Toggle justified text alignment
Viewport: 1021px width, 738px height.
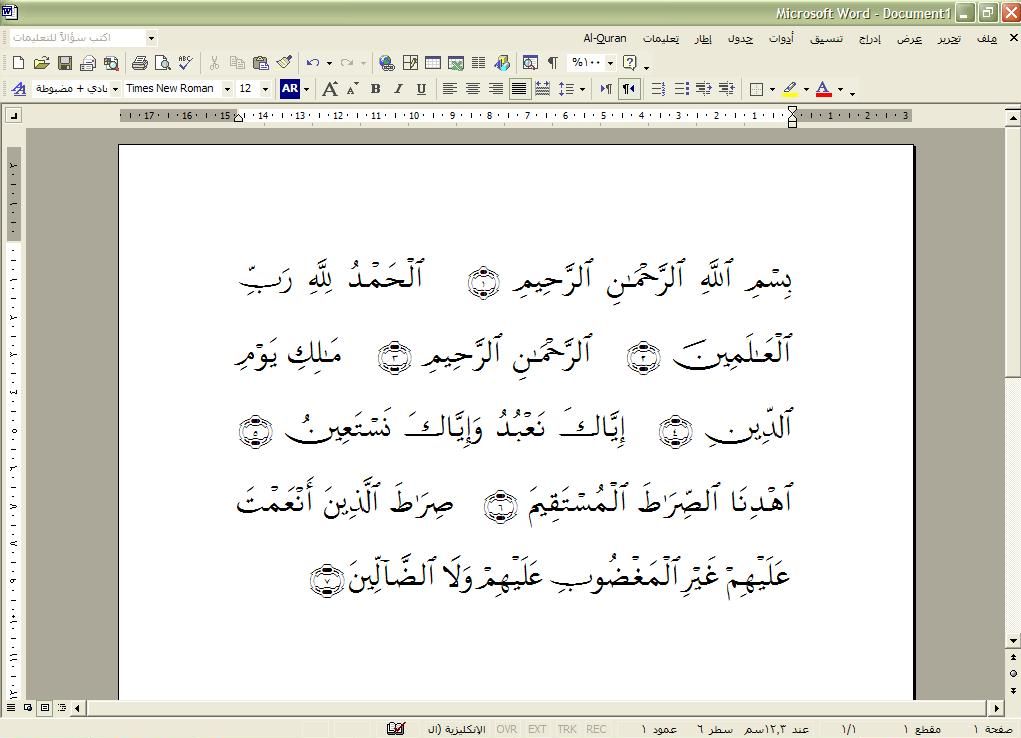point(519,89)
